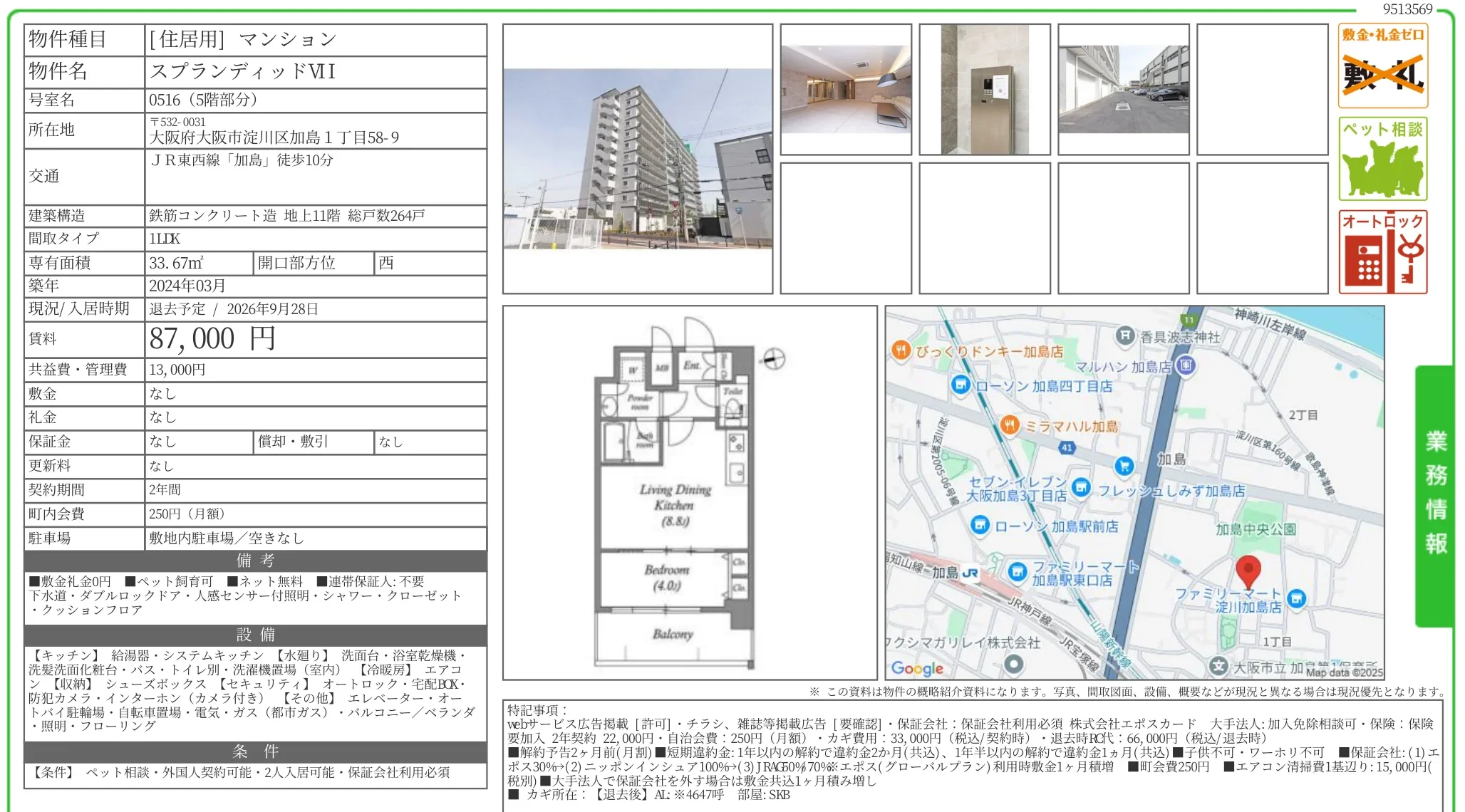Click the 250円（月額） neighborhood fee value
Image resolution: width=1465 pixels, height=812 pixels.
click(187, 514)
